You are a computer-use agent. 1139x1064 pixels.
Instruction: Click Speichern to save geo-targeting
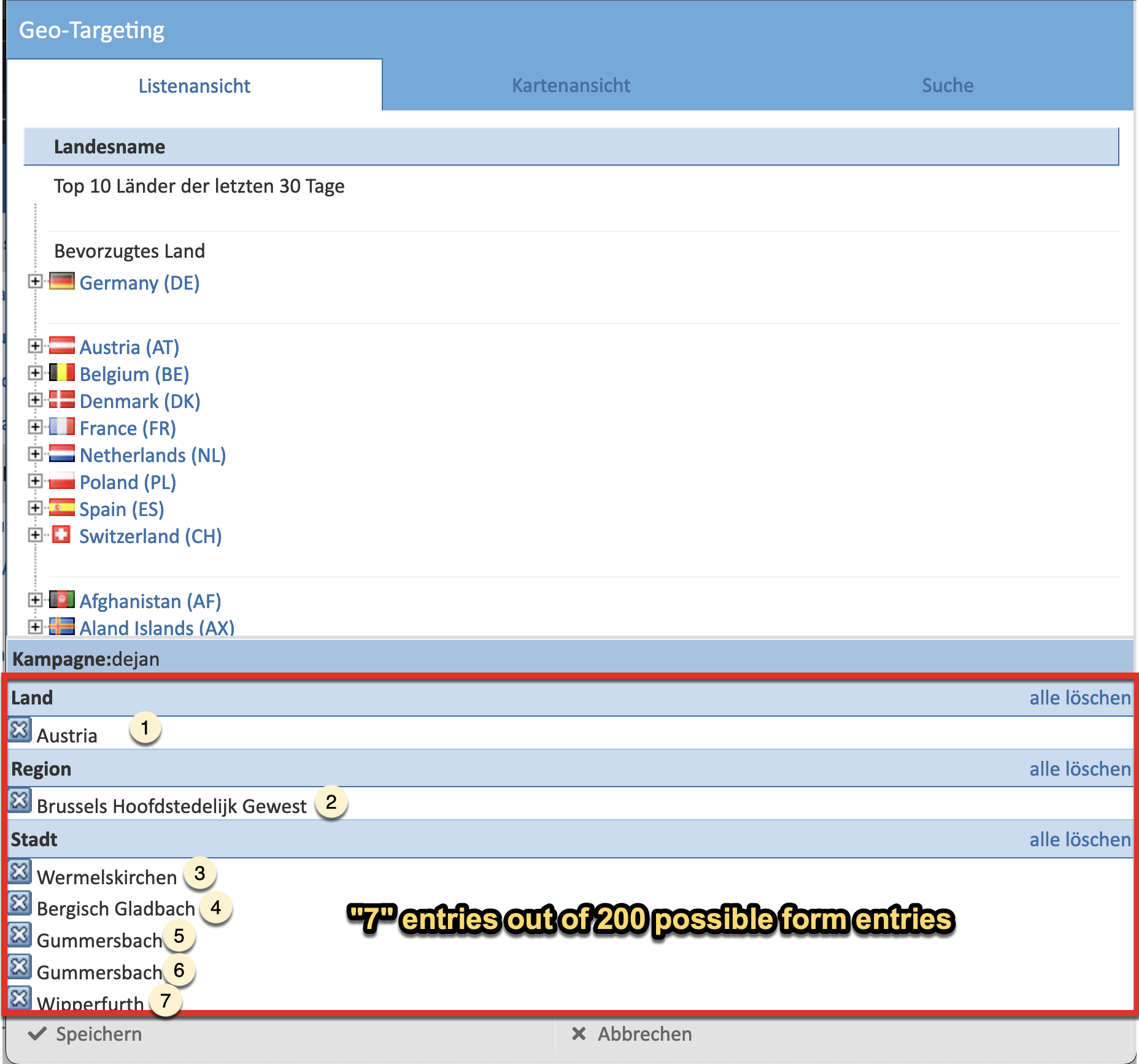[x=86, y=1034]
